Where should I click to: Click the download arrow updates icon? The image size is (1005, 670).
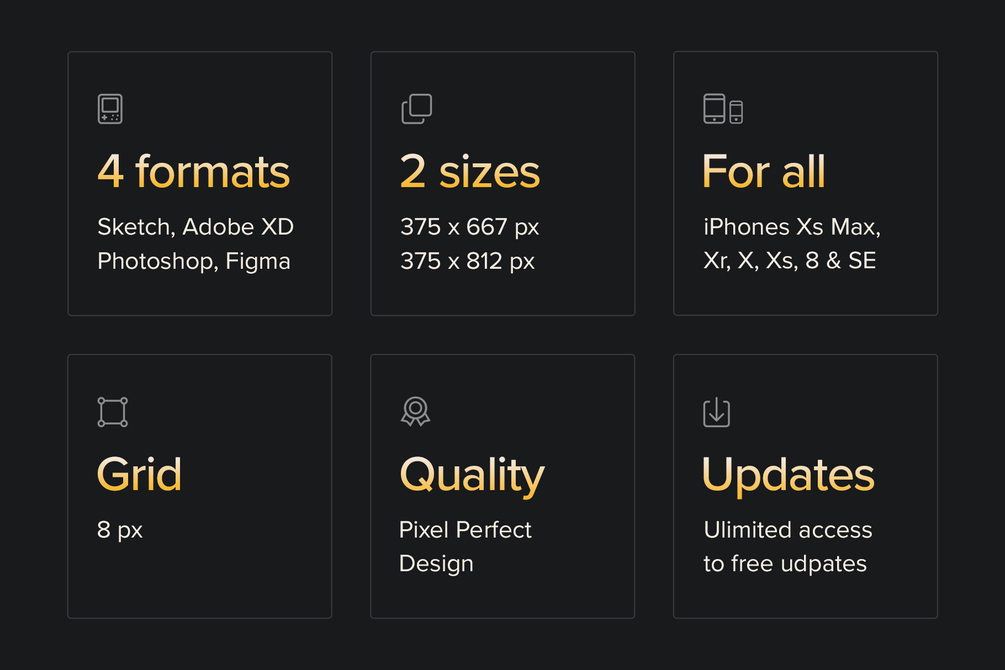click(716, 412)
